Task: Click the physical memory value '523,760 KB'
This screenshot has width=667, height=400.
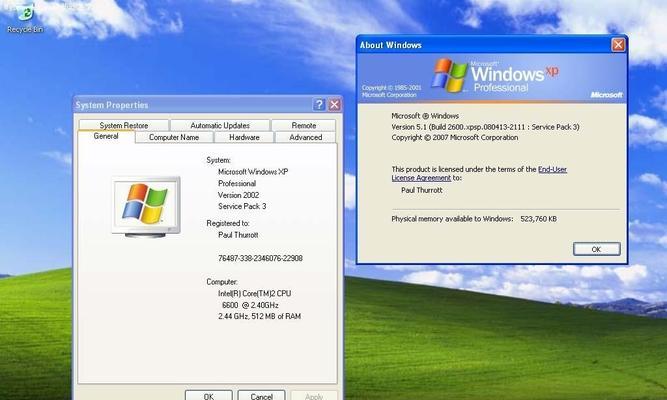Action: (539, 219)
